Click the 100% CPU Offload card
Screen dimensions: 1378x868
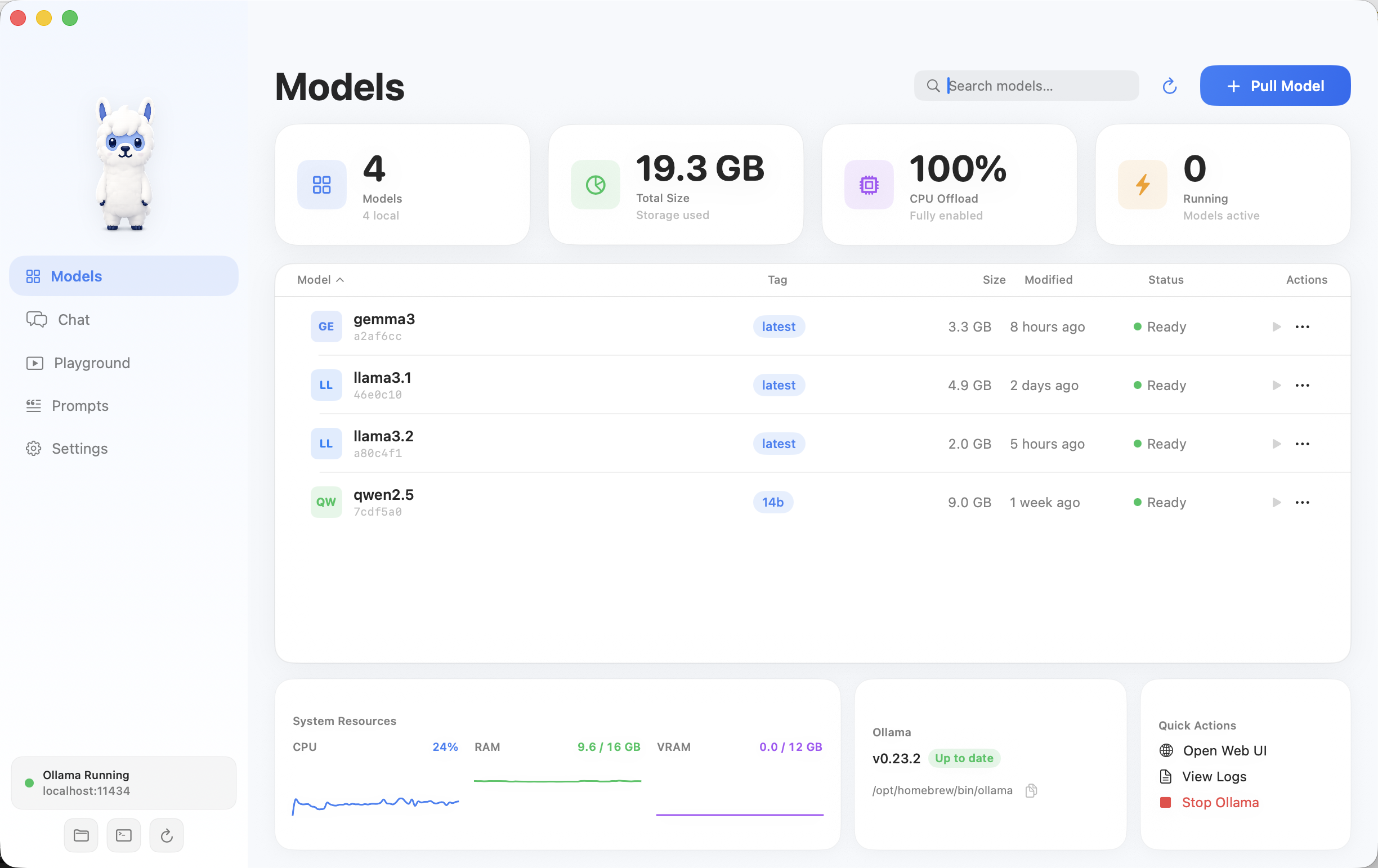point(950,185)
